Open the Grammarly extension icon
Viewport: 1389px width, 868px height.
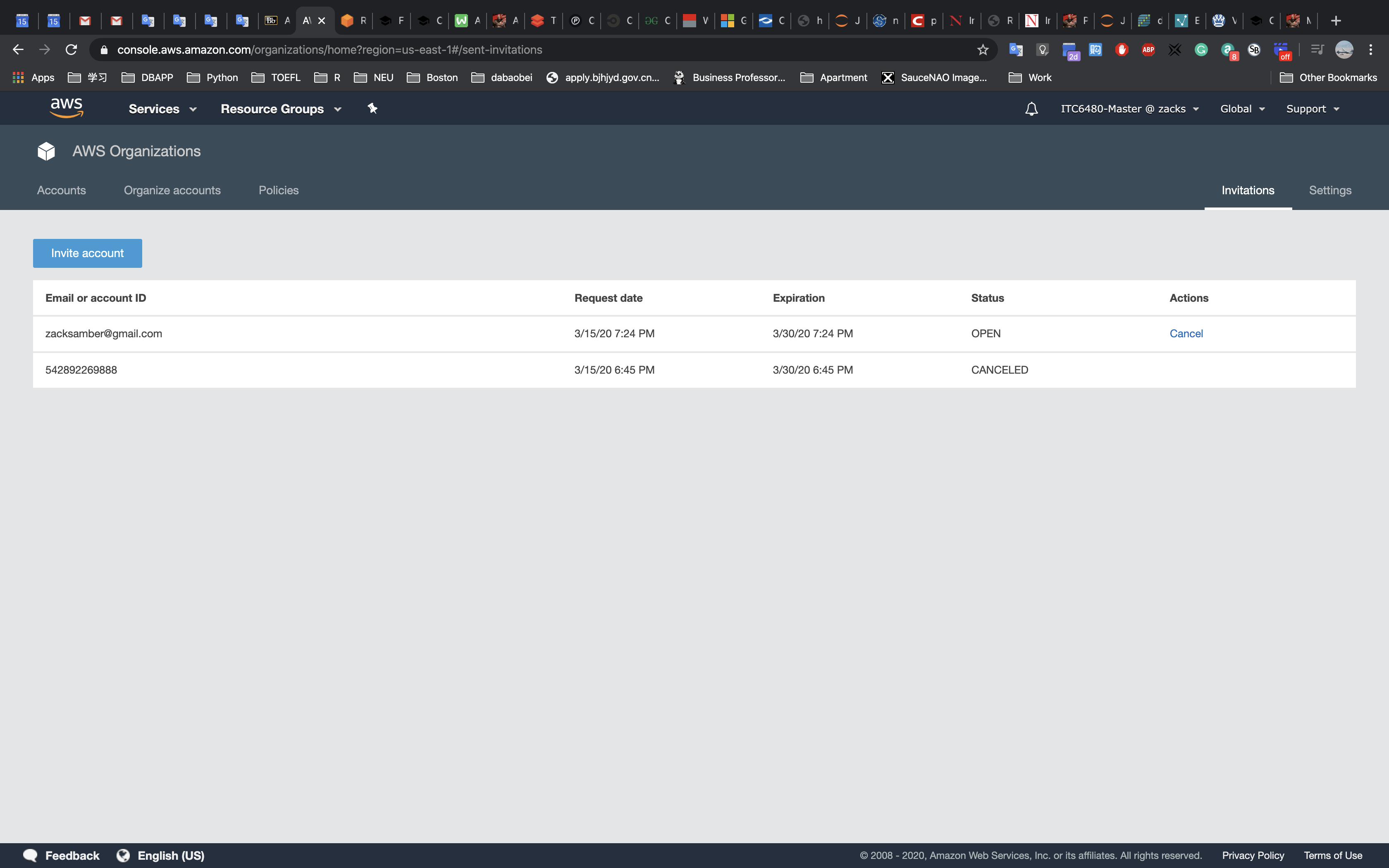coord(1201,50)
